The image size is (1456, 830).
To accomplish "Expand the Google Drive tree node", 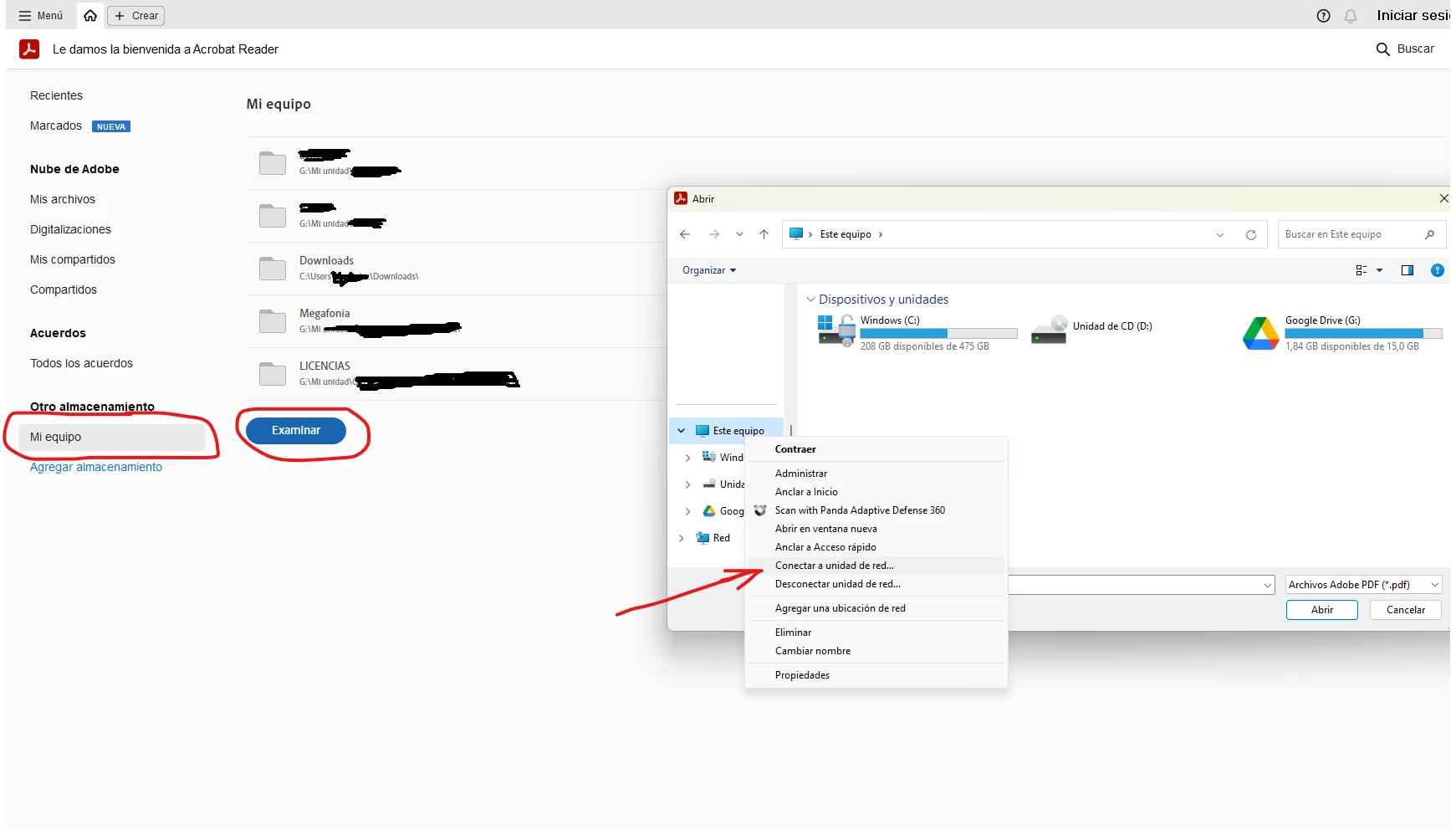I will [x=687, y=511].
